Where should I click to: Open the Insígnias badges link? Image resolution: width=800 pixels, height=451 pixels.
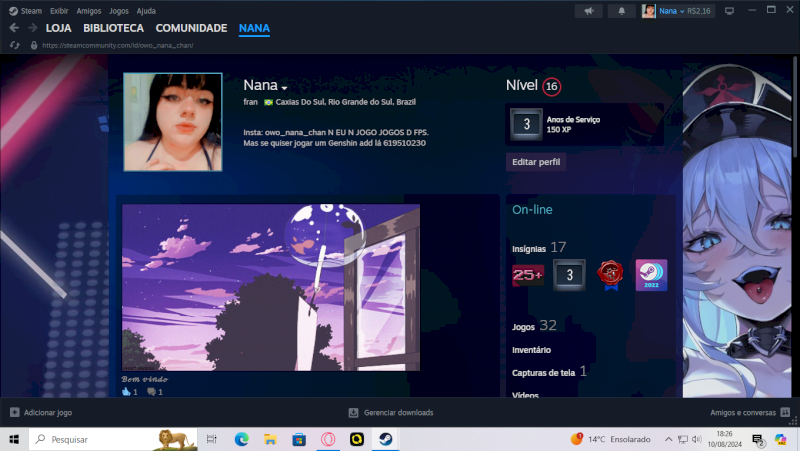[529, 247]
